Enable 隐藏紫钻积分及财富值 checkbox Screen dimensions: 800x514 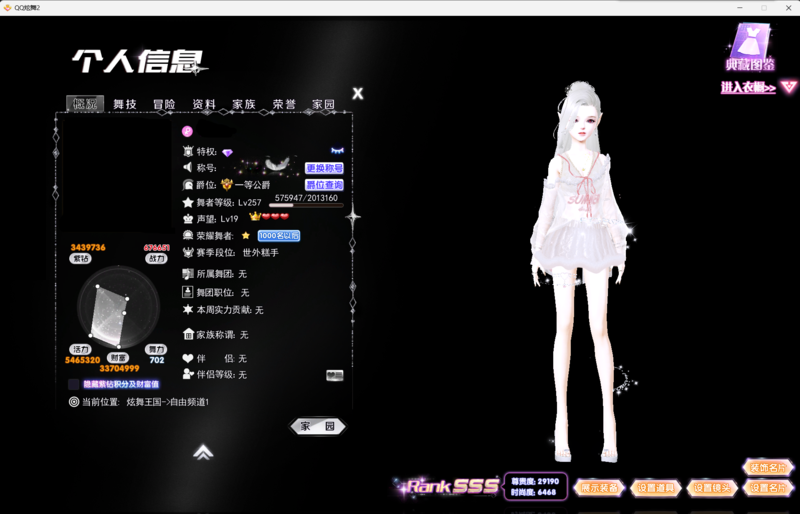click(74, 384)
